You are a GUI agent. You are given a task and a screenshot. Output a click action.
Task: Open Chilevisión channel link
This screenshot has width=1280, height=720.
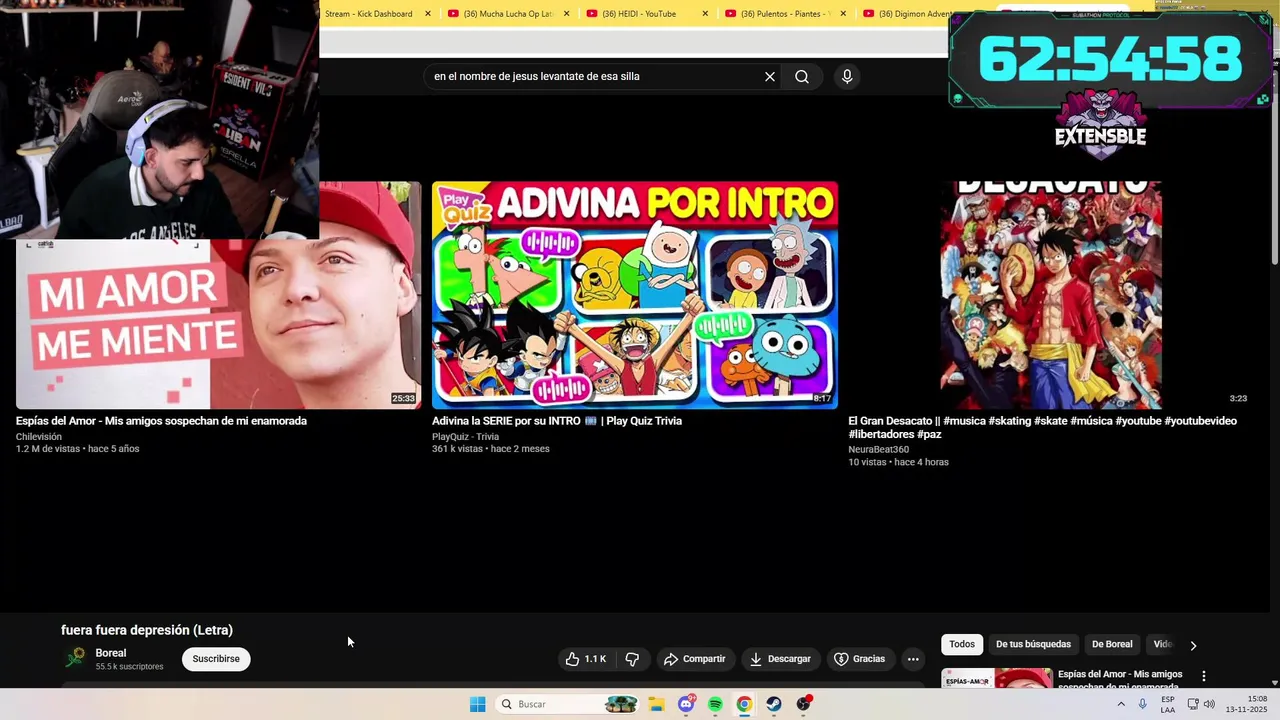click(39, 437)
